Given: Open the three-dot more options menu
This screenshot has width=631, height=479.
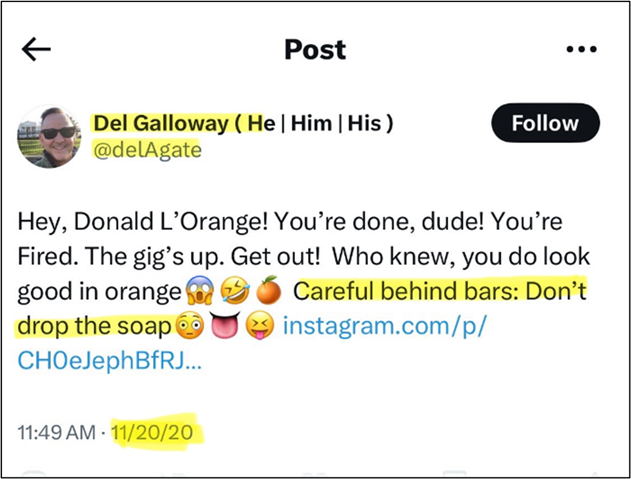Looking at the screenshot, I should (x=581, y=49).
